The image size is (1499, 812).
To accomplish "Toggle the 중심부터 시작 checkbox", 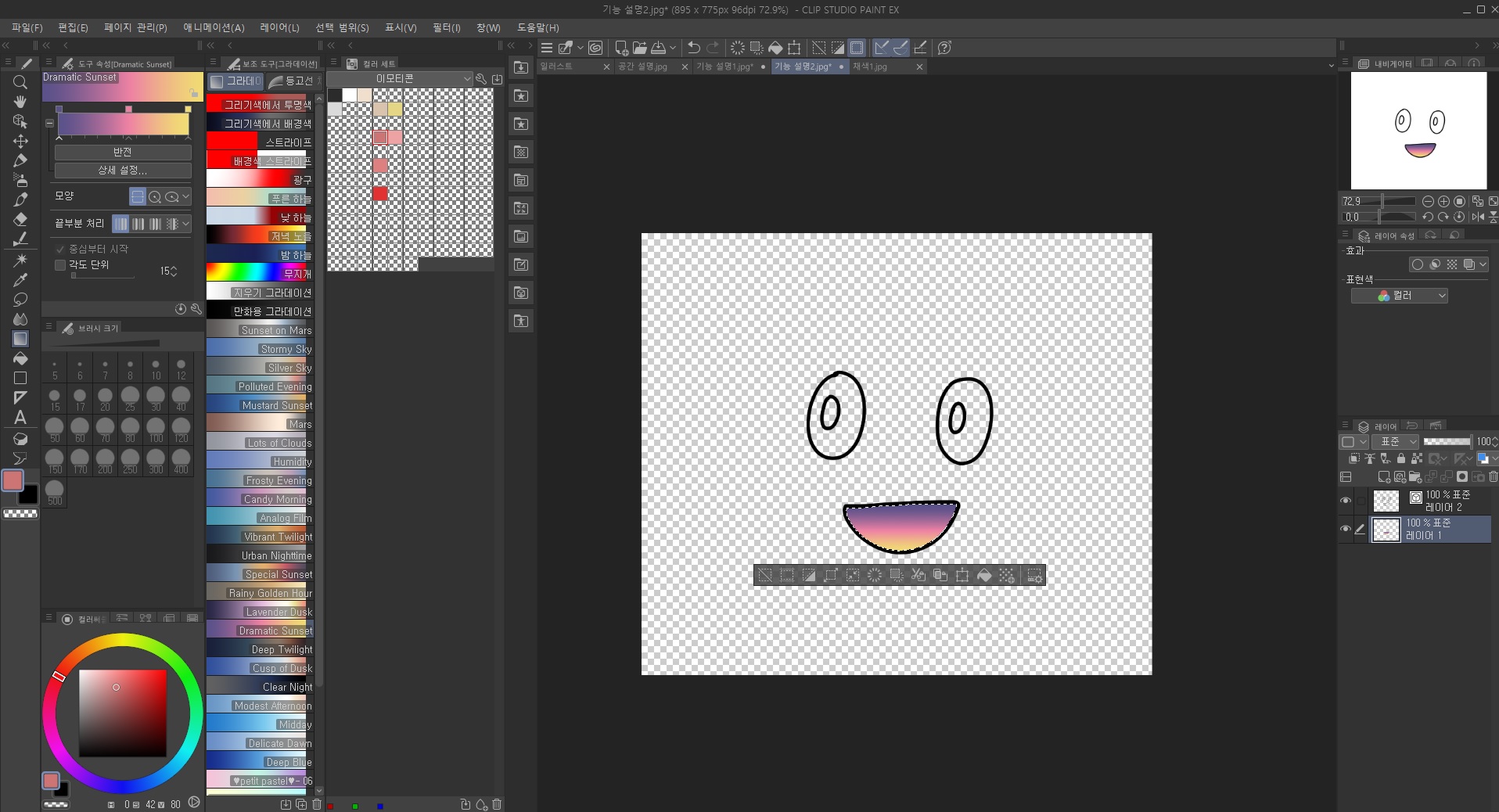I will coord(60,249).
